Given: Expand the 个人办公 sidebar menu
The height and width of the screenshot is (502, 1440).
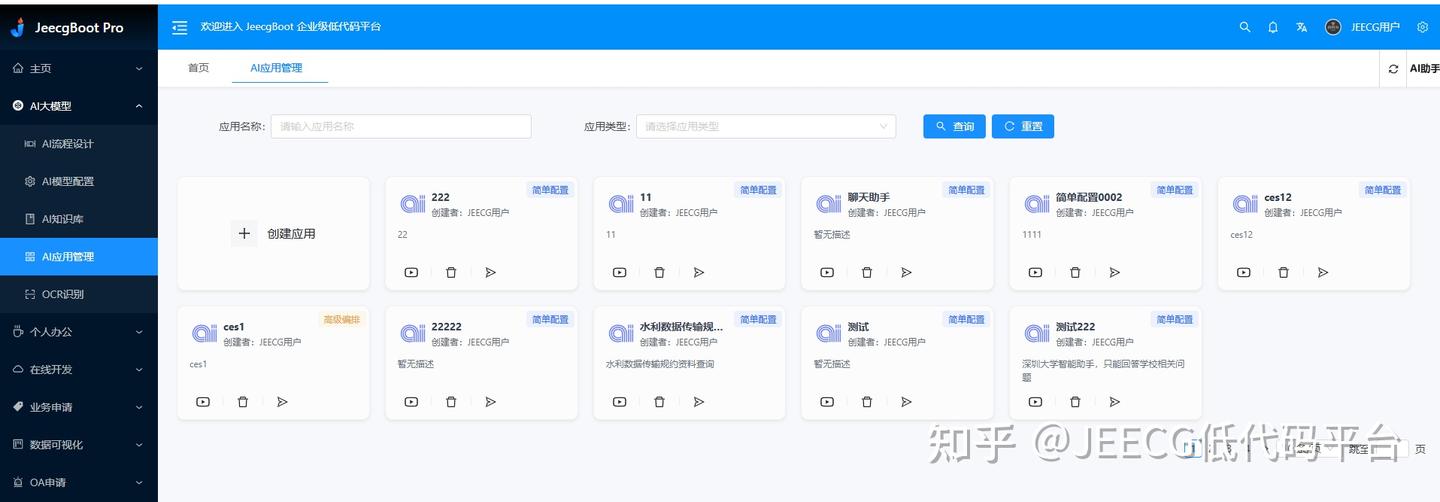Looking at the screenshot, I should (79, 332).
